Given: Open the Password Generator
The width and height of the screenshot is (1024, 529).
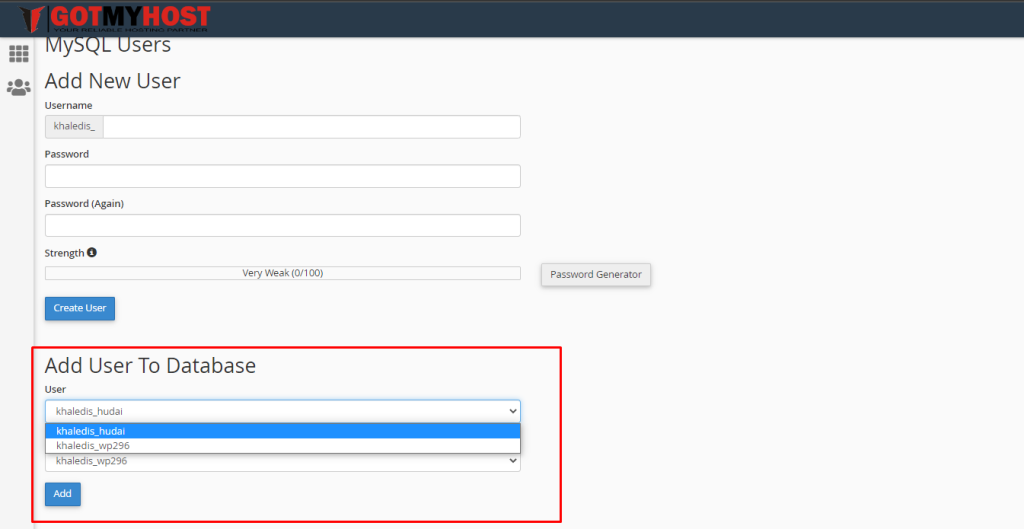Looking at the screenshot, I should [596, 274].
